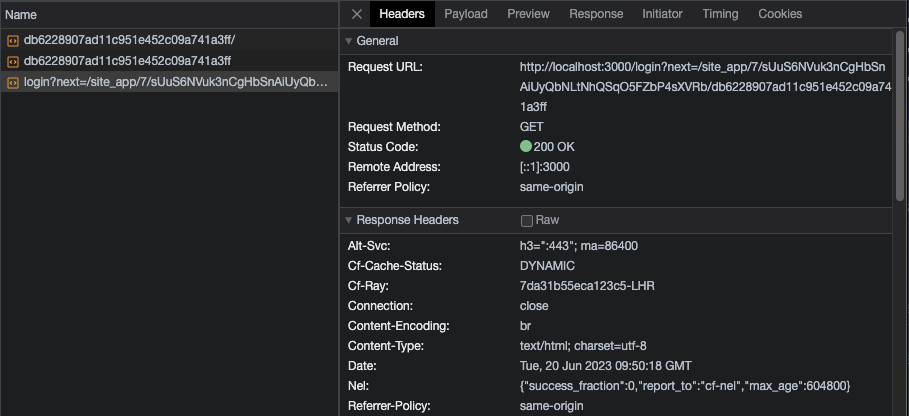The height and width of the screenshot is (416, 909).
Task: Select the login?next=/site_app/7 request row
Action: (169, 82)
